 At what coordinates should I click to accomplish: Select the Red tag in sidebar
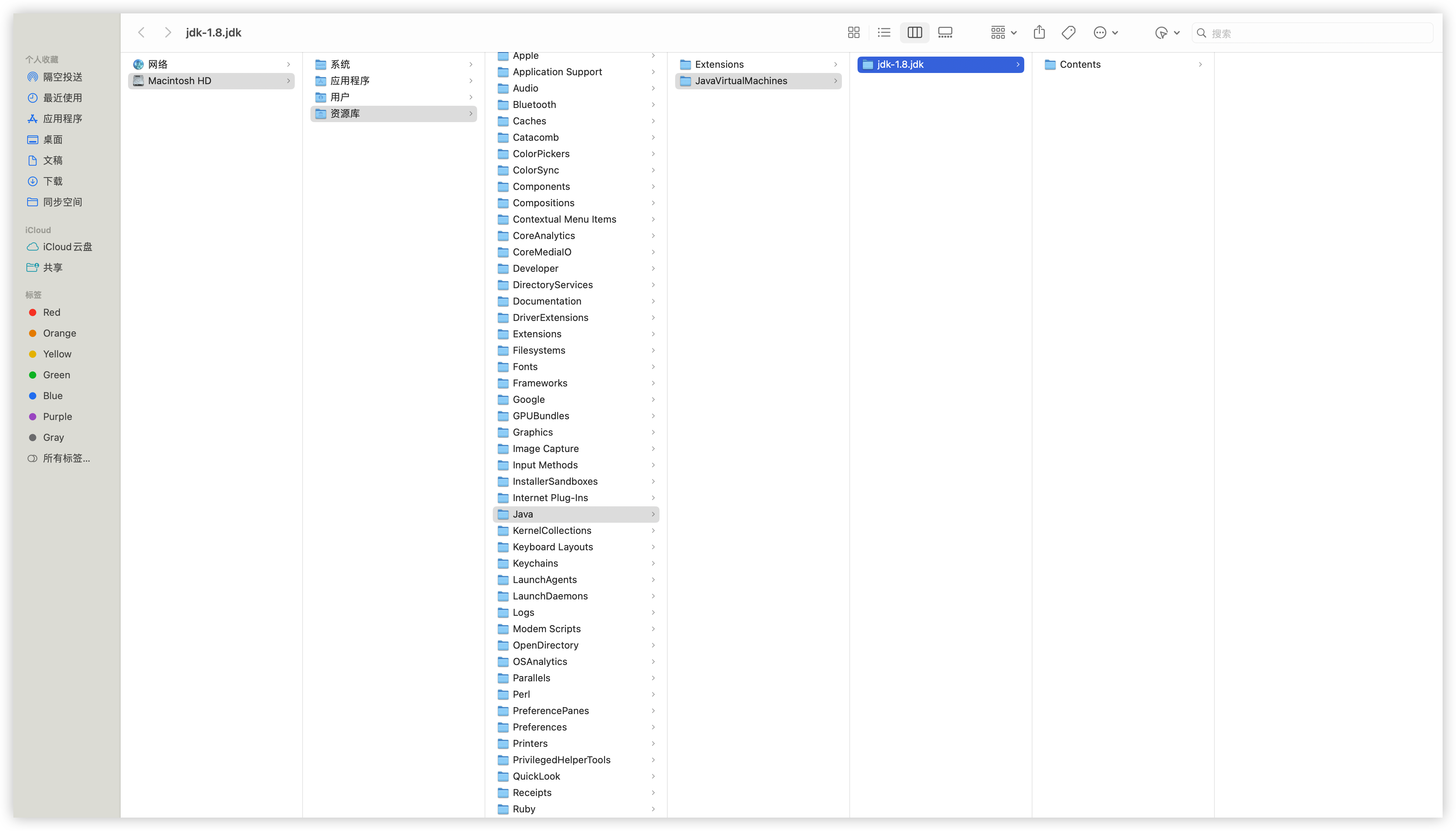[x=51, y=312]
